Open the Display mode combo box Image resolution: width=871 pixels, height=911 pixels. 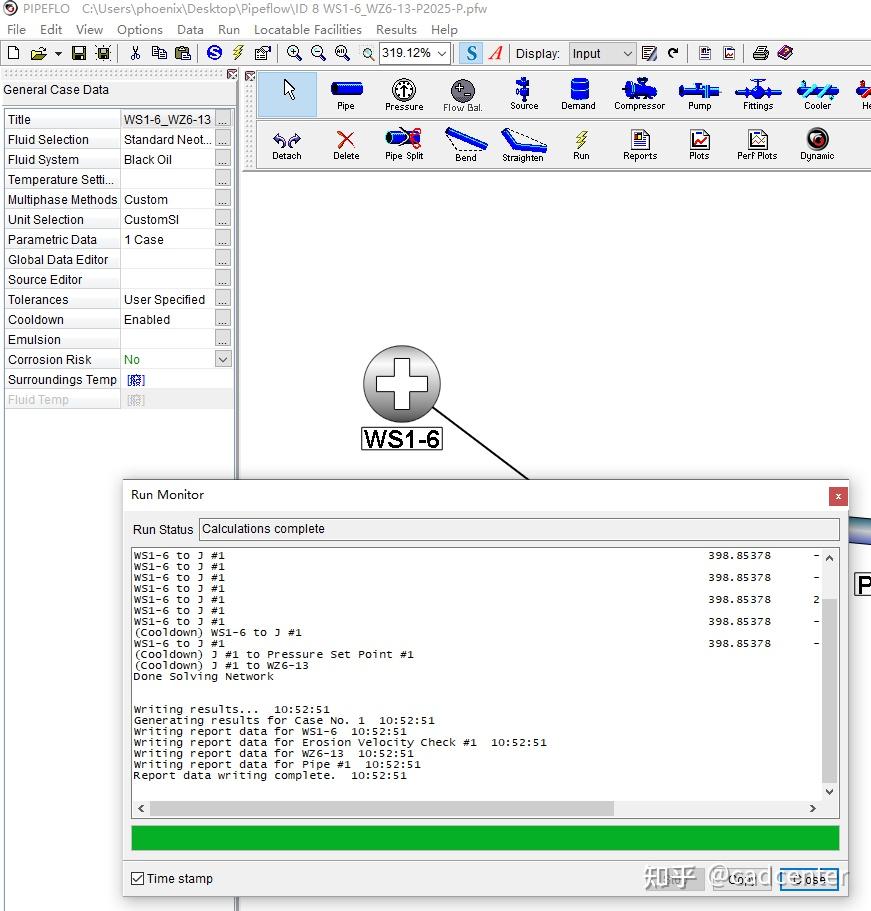(x=630, y=53)
